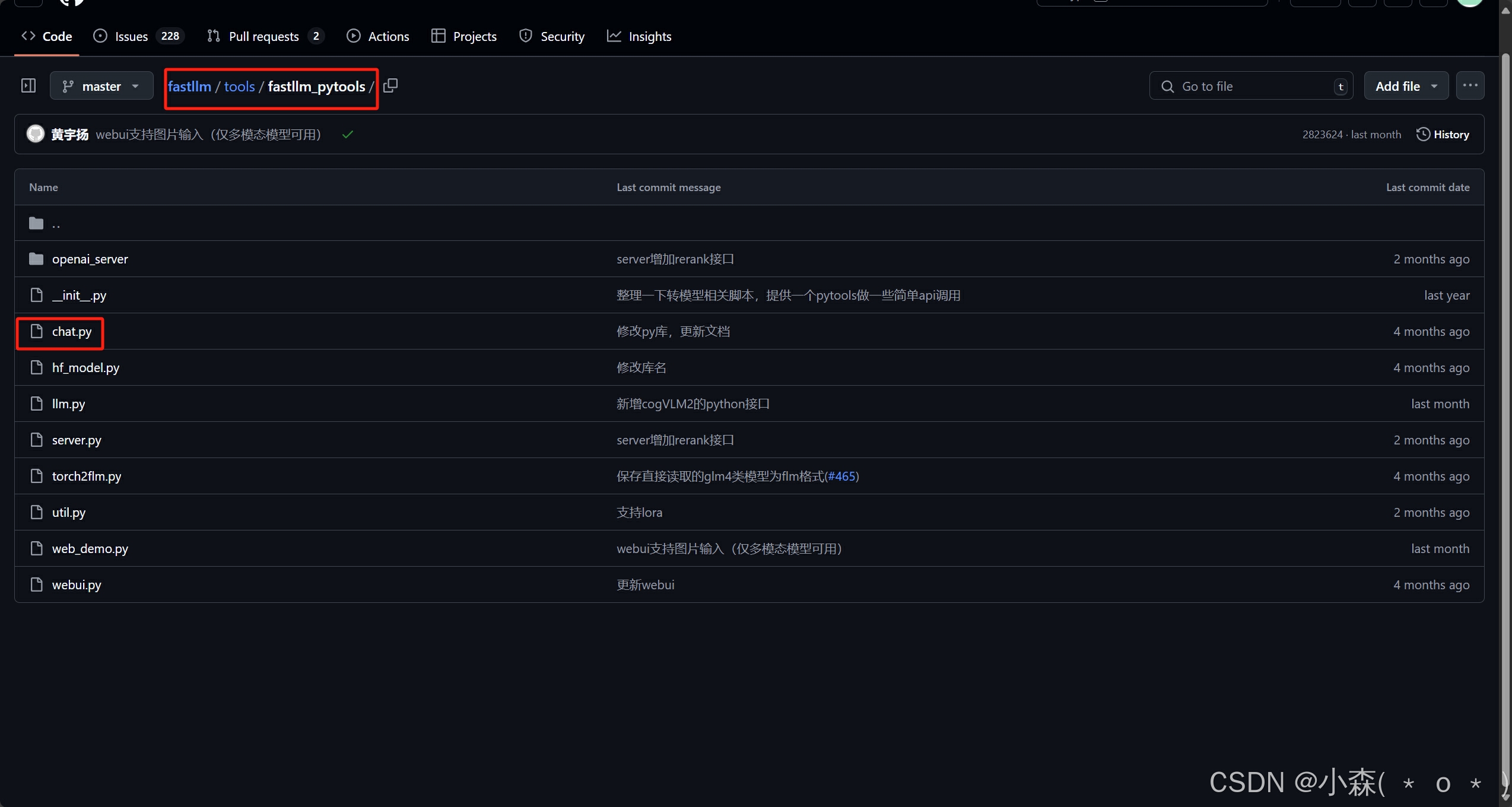This screenshot has width=1512, height=807.
Task: Click the Projects table icon
Action: click(x=439, y=36)
